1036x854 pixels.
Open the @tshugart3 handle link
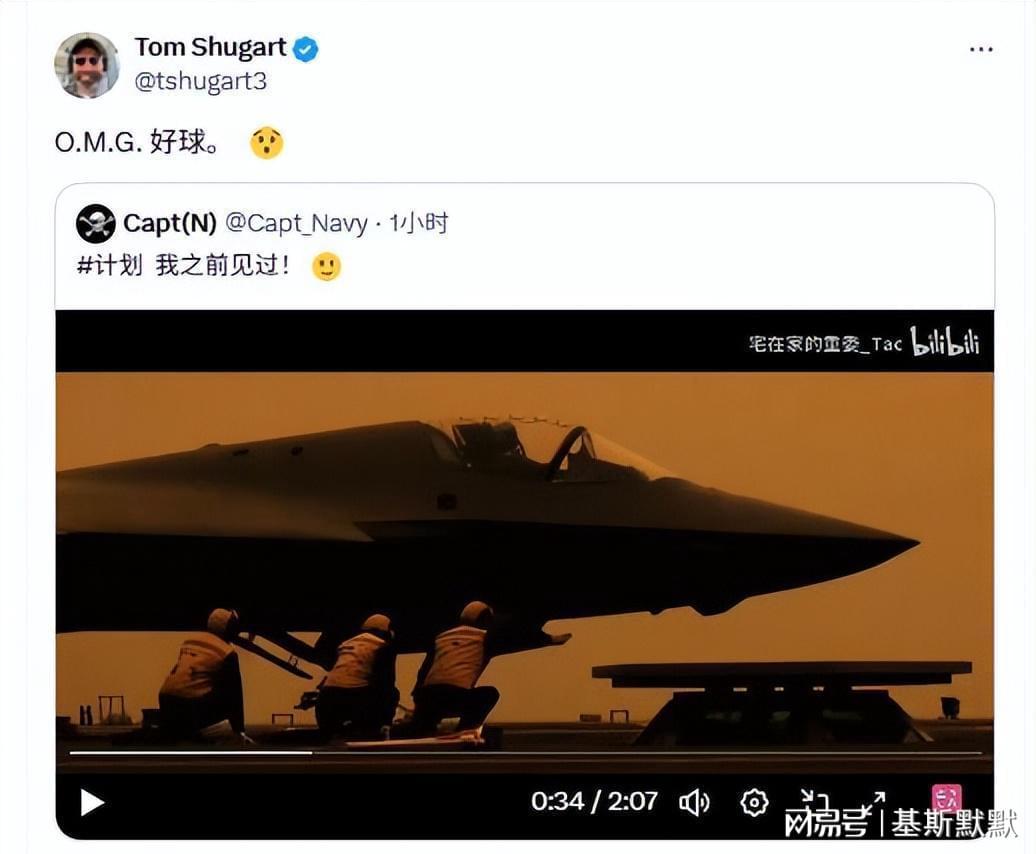201,81
